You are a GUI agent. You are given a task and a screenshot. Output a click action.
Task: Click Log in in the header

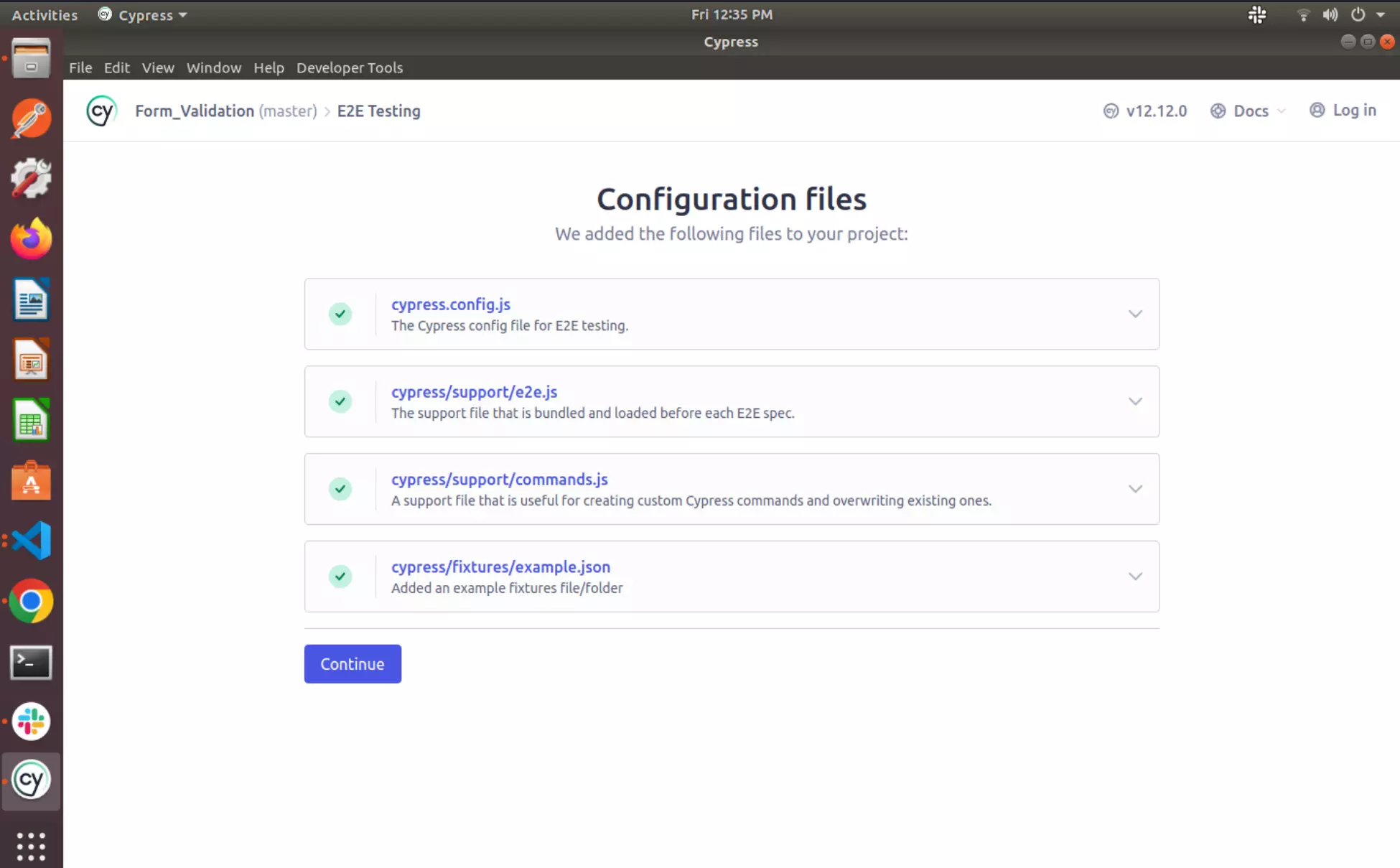[x=1343, y=111]
